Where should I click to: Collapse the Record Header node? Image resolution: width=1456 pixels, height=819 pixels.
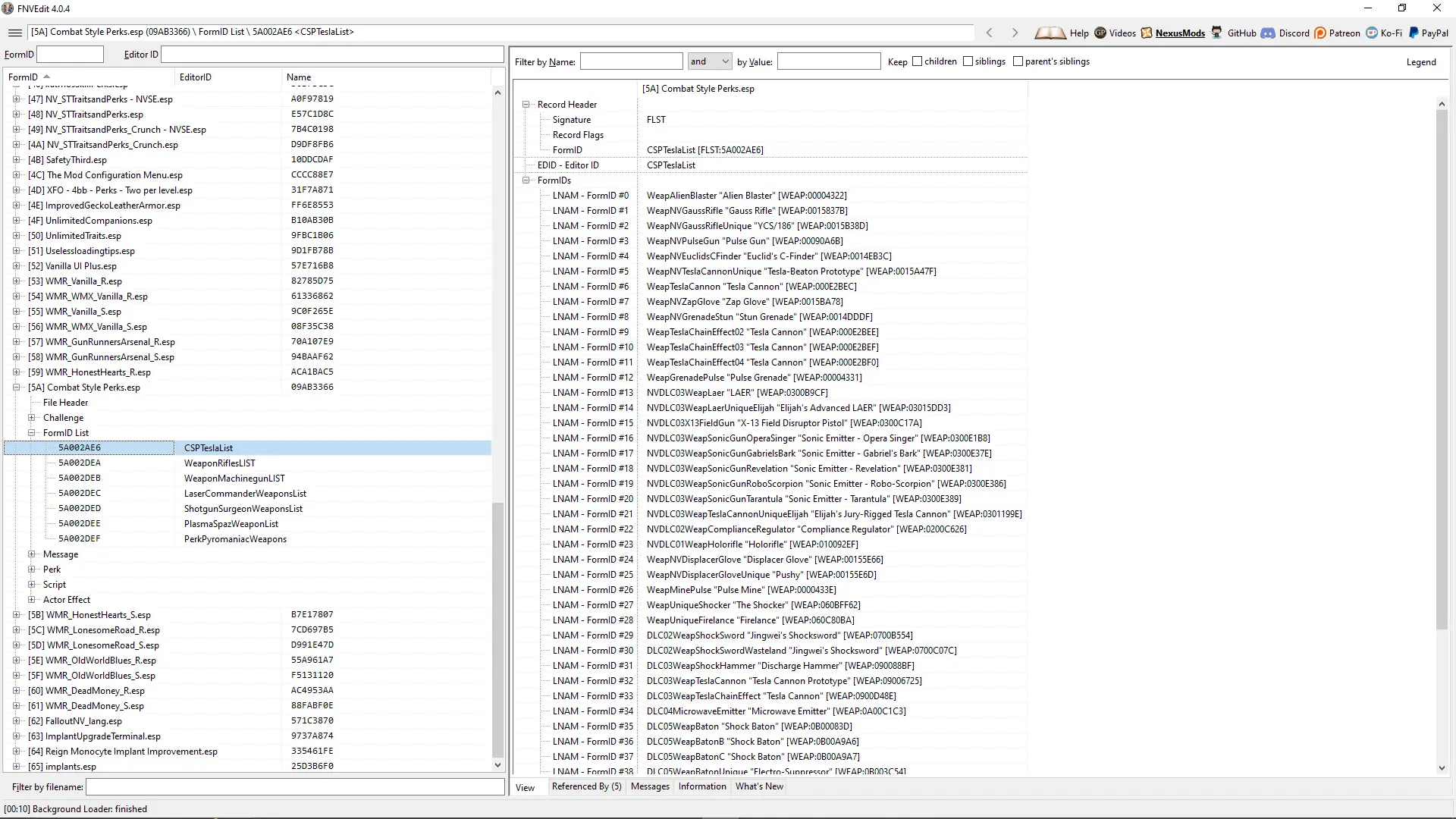[526, 105]
